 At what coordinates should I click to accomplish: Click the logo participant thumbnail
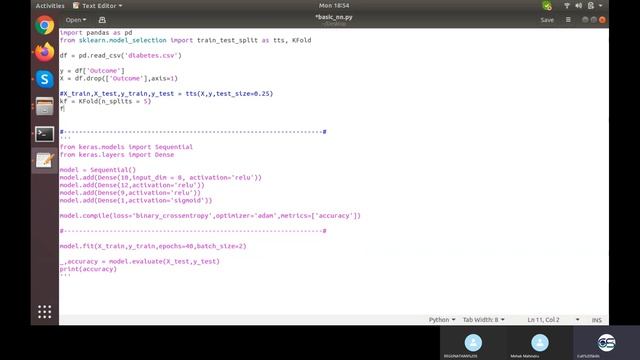point(606,342)
